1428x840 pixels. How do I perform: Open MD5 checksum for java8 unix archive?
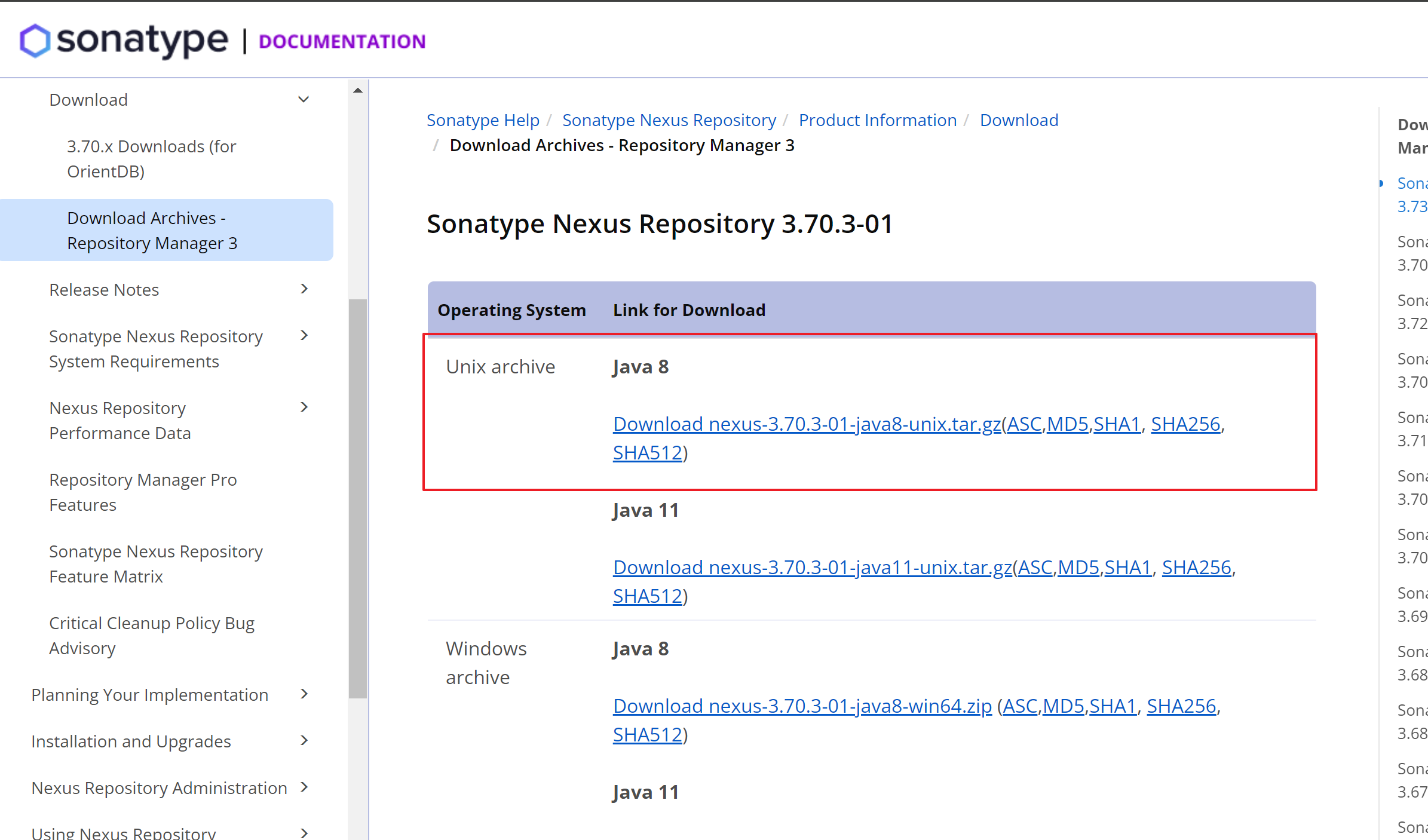click(x=1067, y=424)
